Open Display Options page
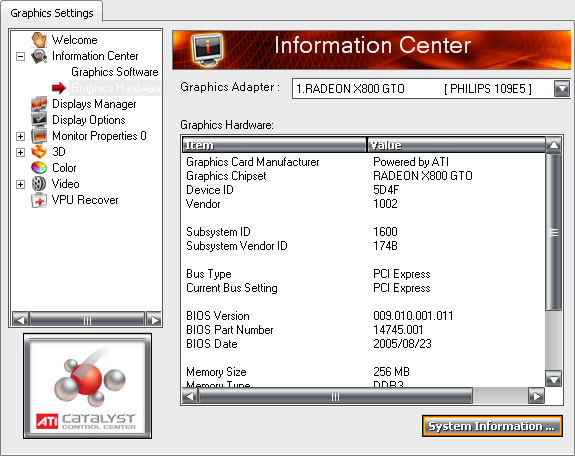Screen dimensions: 575x456 tap(89, 120)
